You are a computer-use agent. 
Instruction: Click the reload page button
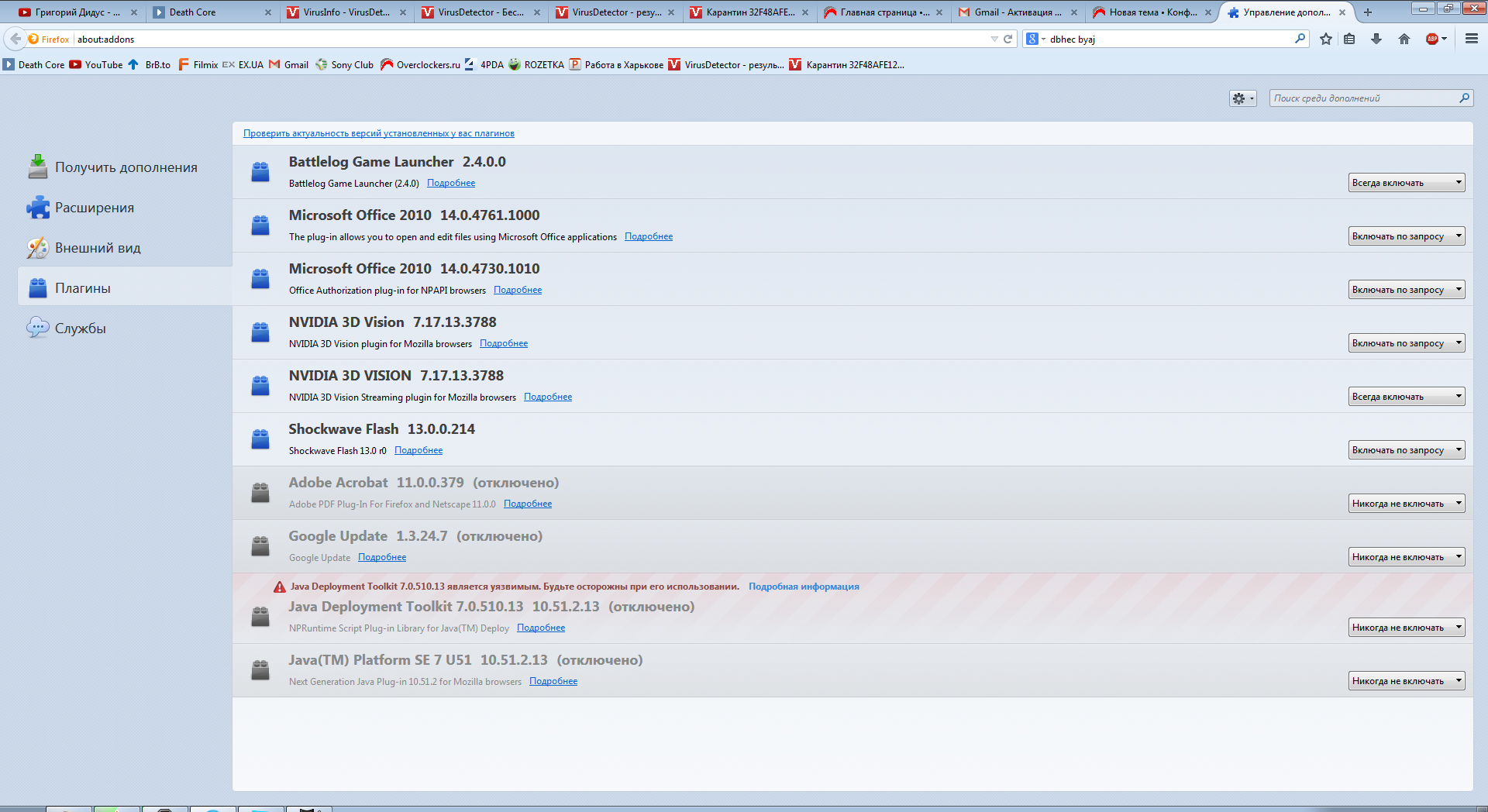(1008, 40)
